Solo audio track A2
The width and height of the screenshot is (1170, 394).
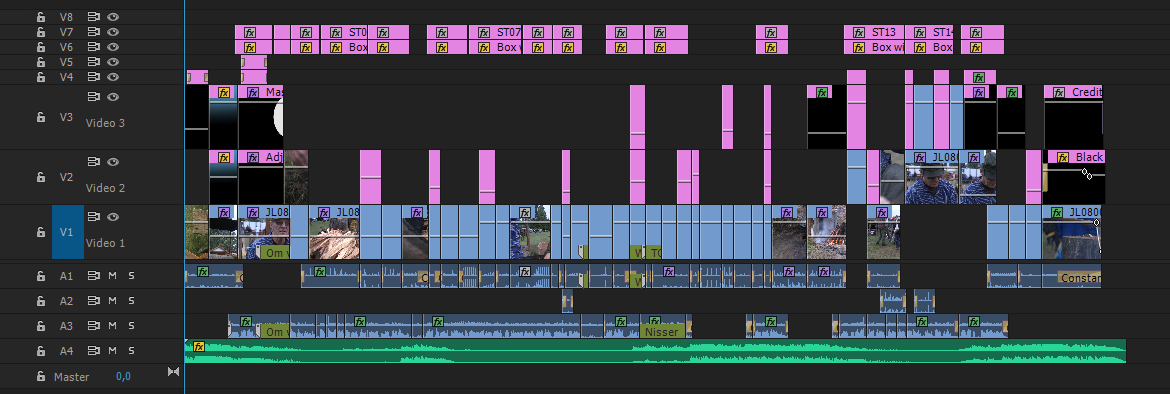pos(131,301)
